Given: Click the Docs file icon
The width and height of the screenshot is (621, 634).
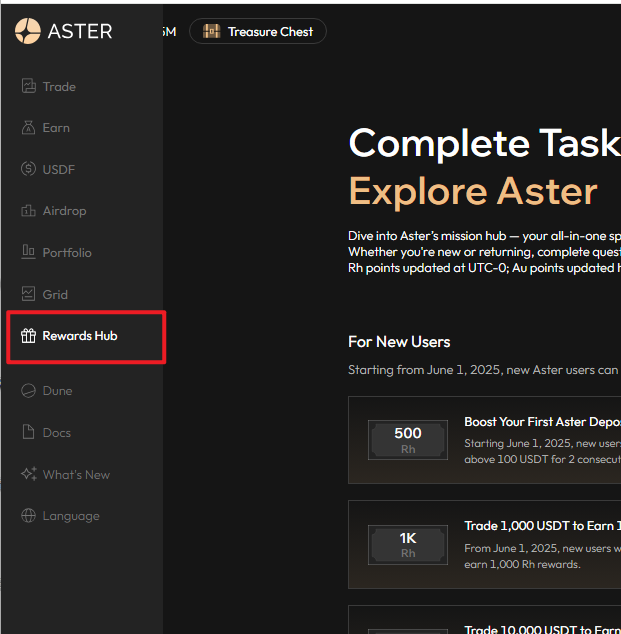Looking at the screenshot, I should pyautogui.click(x=28, y=432).
